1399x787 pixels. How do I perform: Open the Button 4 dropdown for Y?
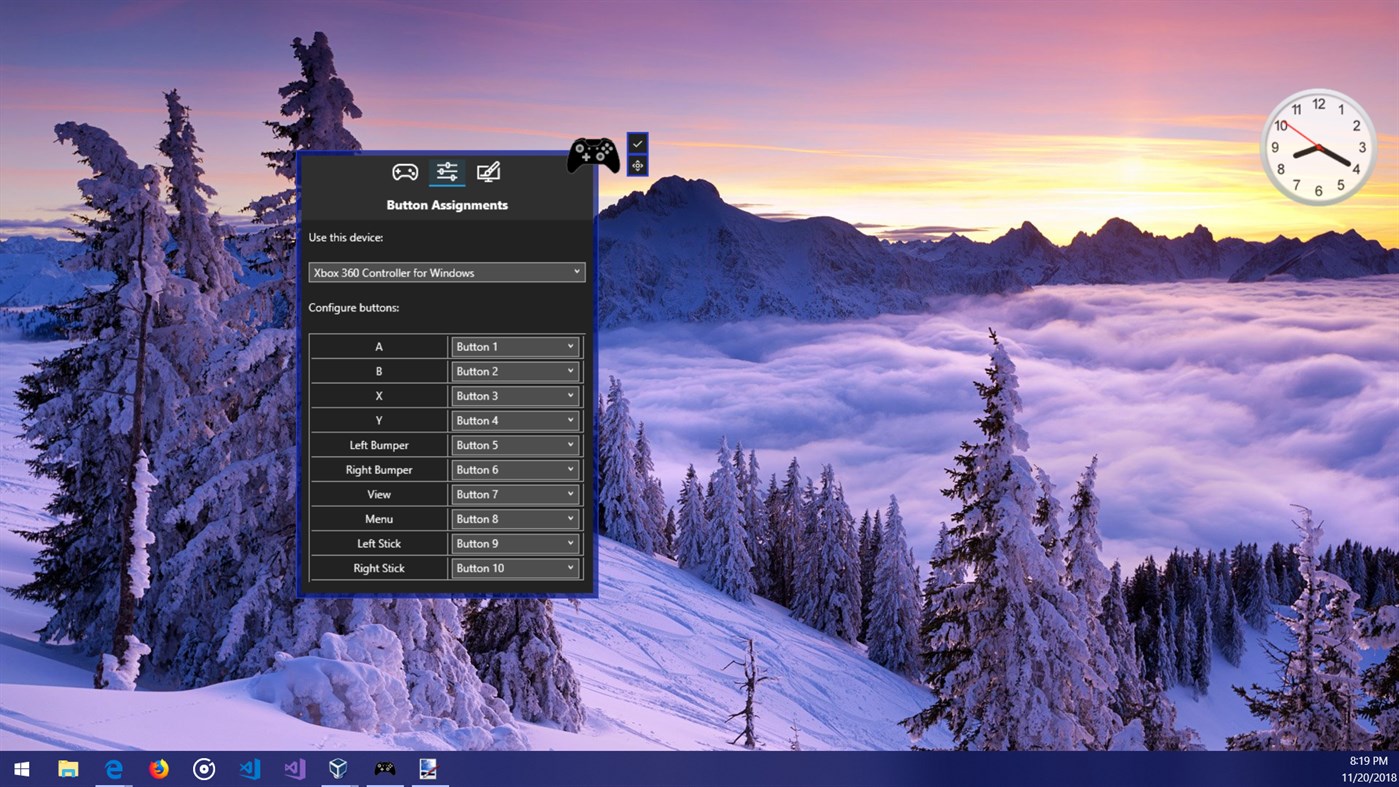515,421
